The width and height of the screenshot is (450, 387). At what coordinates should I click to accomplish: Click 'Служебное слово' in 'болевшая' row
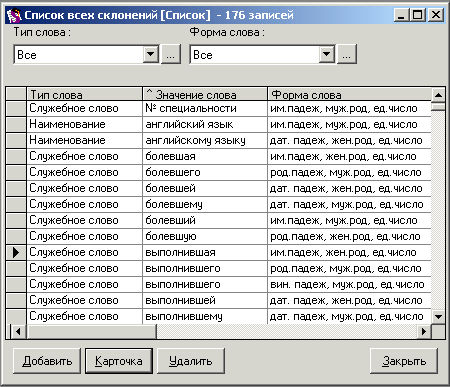[x=84, y=156]
